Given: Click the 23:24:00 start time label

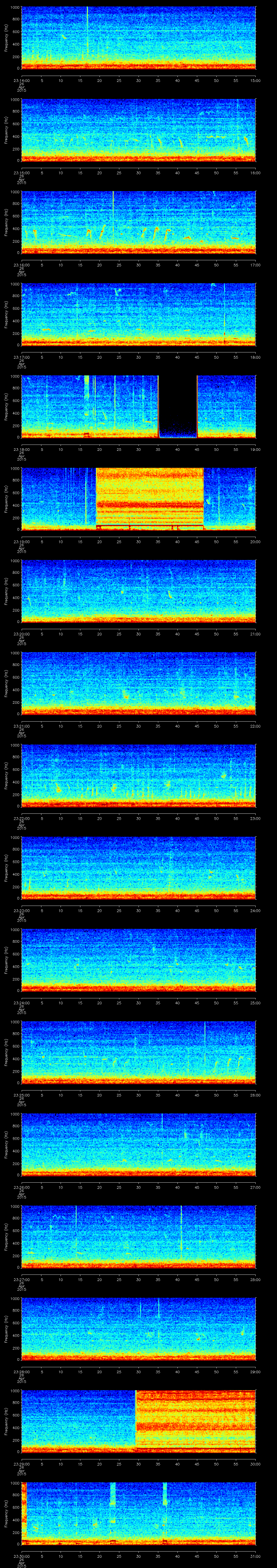Looking at the screenshot, I should coord(21,1003).
